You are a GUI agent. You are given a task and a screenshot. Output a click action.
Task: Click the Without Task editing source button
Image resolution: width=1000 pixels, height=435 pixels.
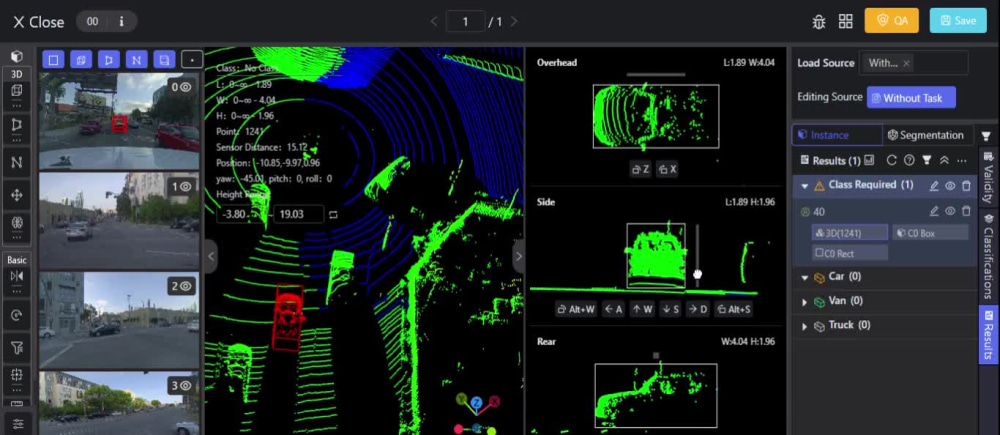click(911, 98)
